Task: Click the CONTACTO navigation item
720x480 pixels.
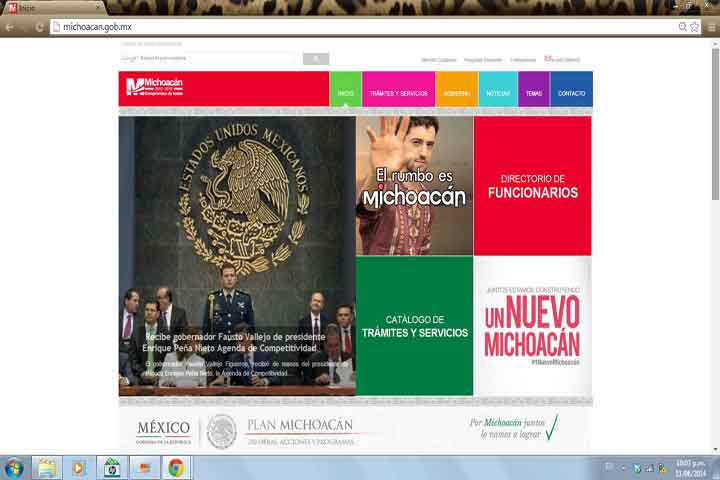Action: tap(571, 92)
